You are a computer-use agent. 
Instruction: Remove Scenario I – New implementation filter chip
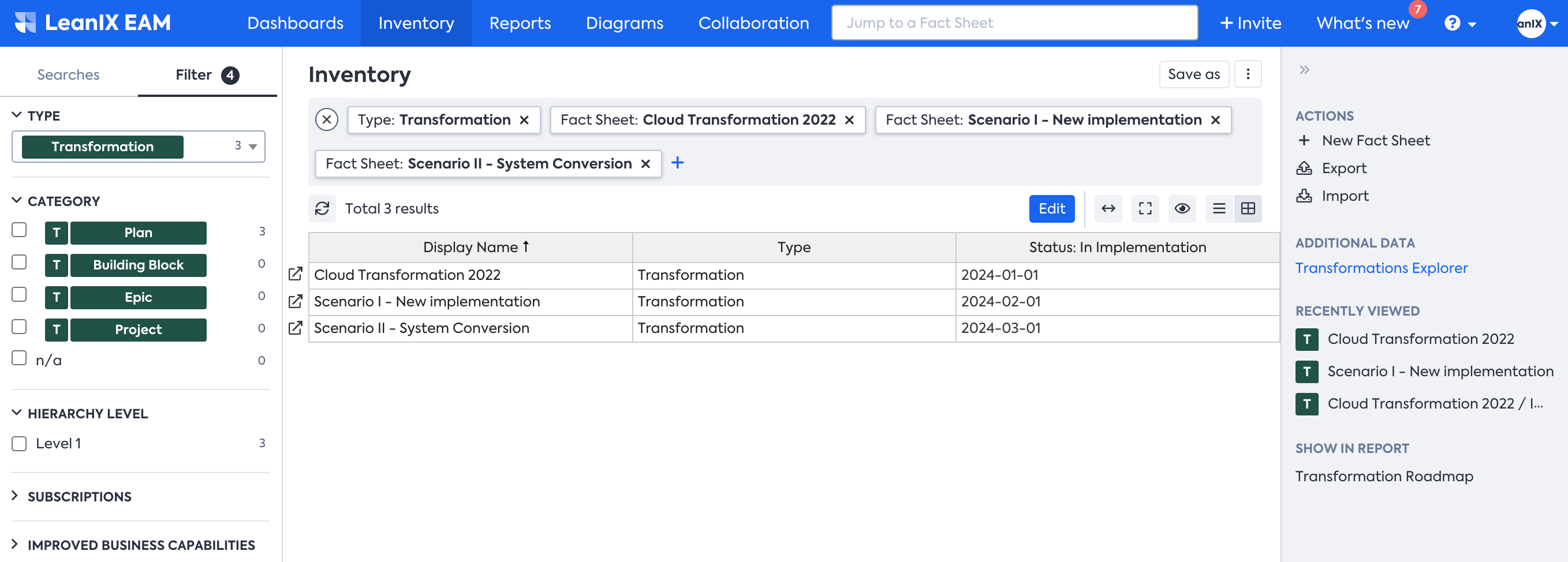click(x=1216, y=121)
